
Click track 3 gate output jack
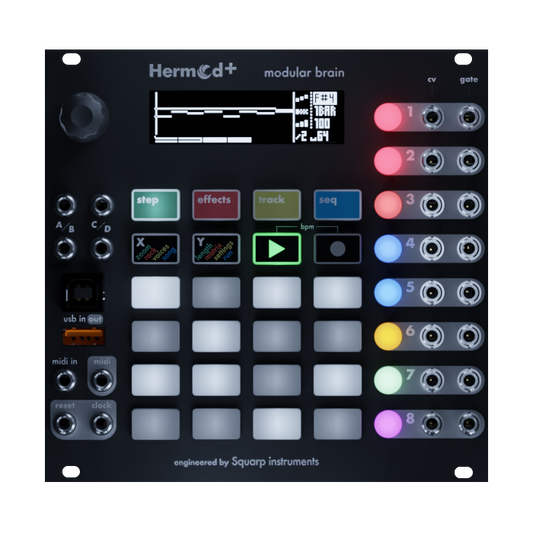tap(469, 205)
